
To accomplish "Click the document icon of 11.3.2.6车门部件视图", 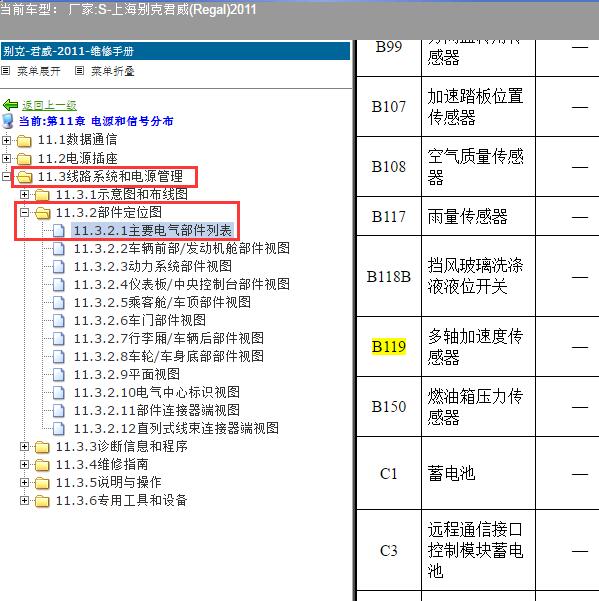I will pos(59,320).
